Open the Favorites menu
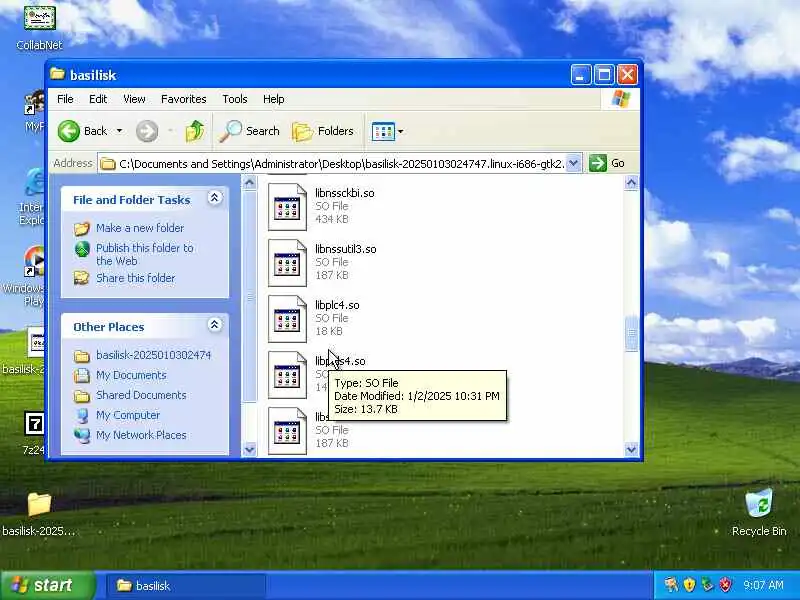800x600 pixels. click(184, 99)
